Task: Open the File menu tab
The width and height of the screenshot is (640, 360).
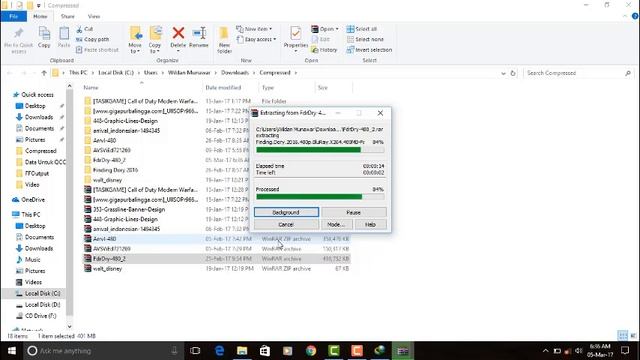Action: (x=13, y=16)
